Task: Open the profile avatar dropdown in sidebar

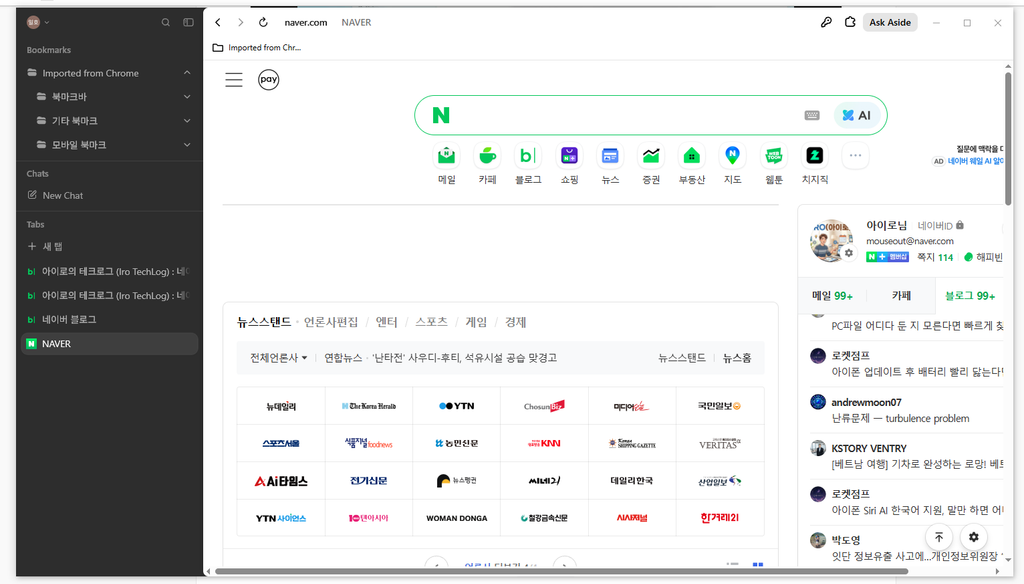Action: pyautogui.click(x=38, y=22)
